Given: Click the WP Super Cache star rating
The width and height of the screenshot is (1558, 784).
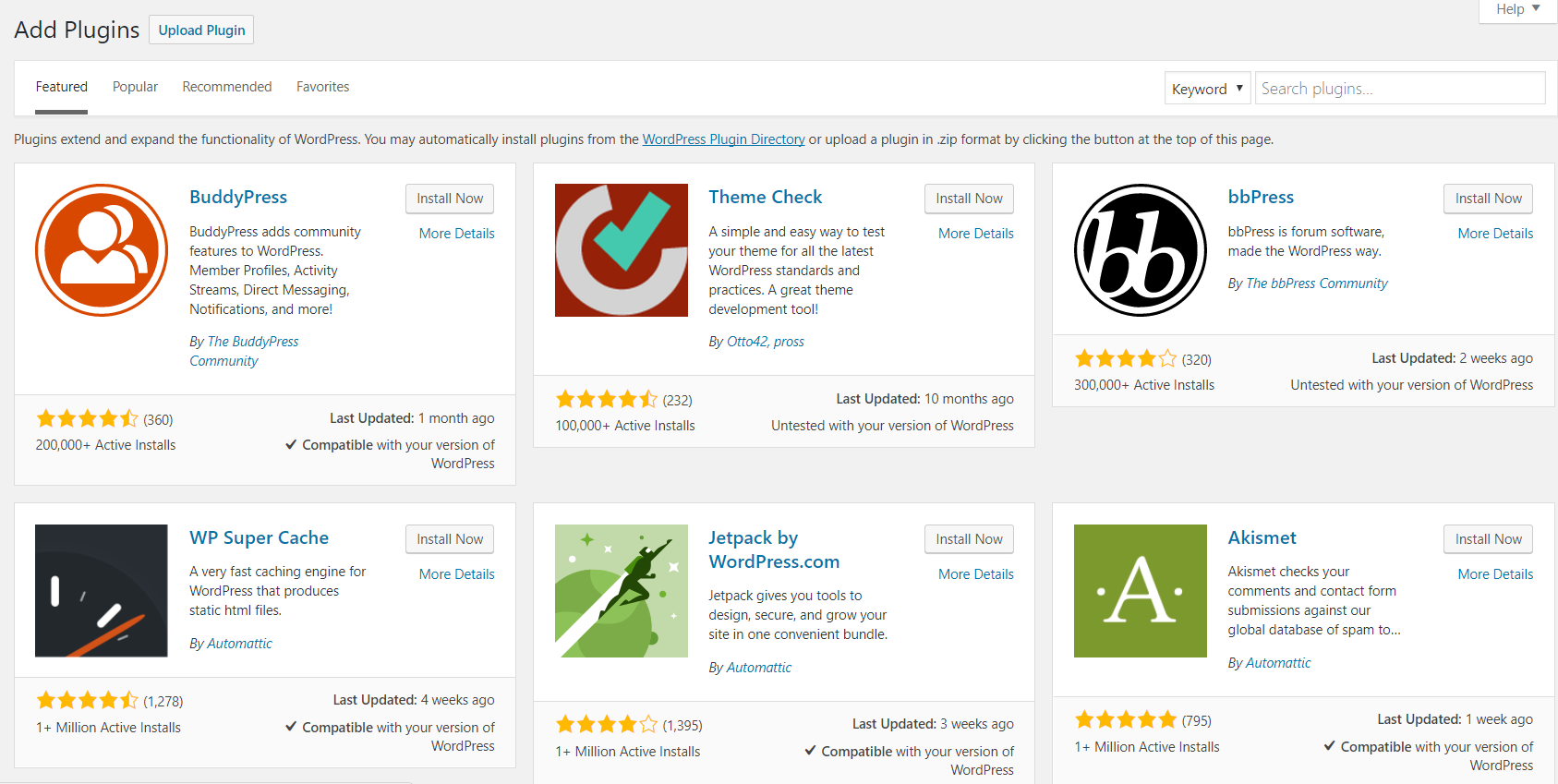Looking at the screenshot, I should 87,701.
